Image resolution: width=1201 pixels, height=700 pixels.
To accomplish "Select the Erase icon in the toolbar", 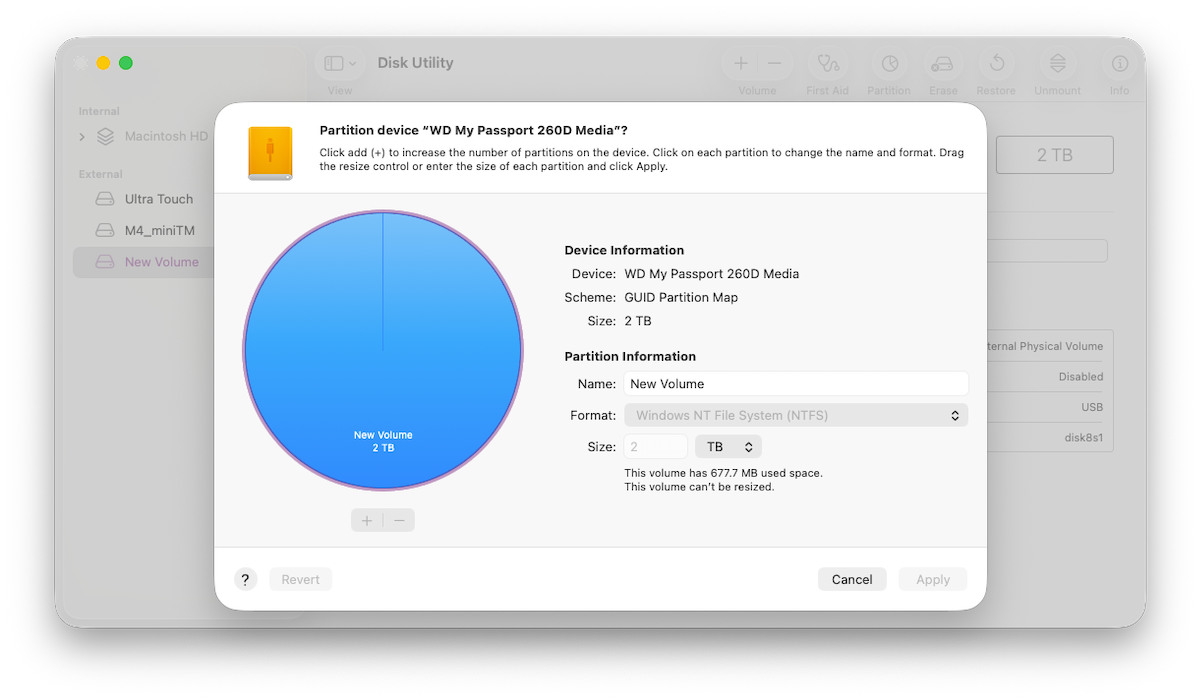I will click(943, 65).
